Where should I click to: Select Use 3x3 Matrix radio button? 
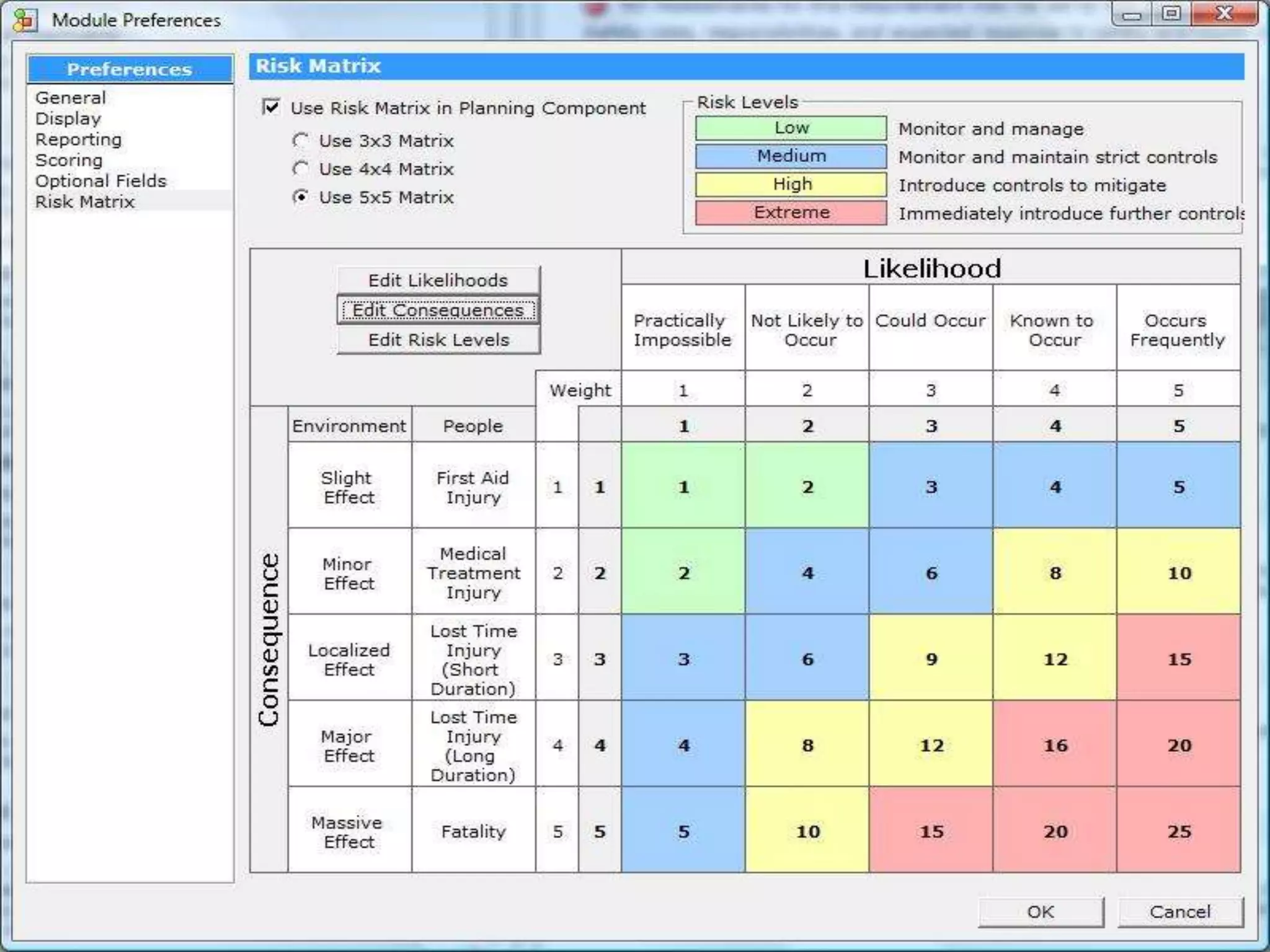(x=301, y=141)
